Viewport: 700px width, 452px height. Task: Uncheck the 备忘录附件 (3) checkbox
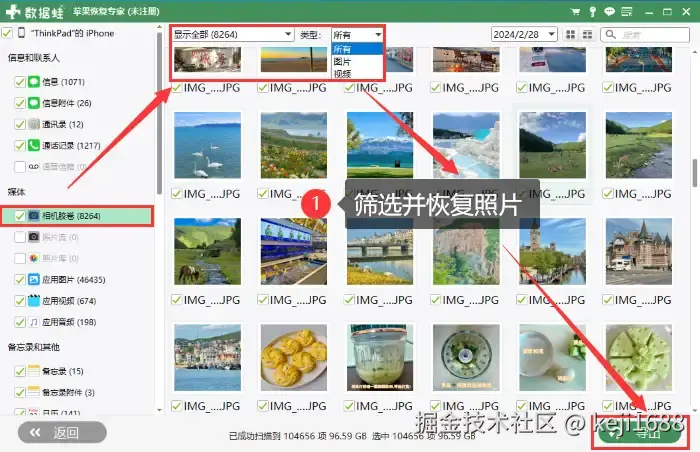coord(20,392)
